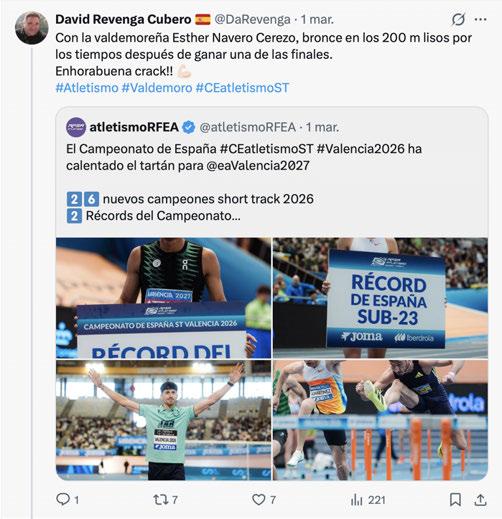This screenshot has width=502, height=519.
Task: Like the post with the heart icon
Action: [x=259, y=500]
